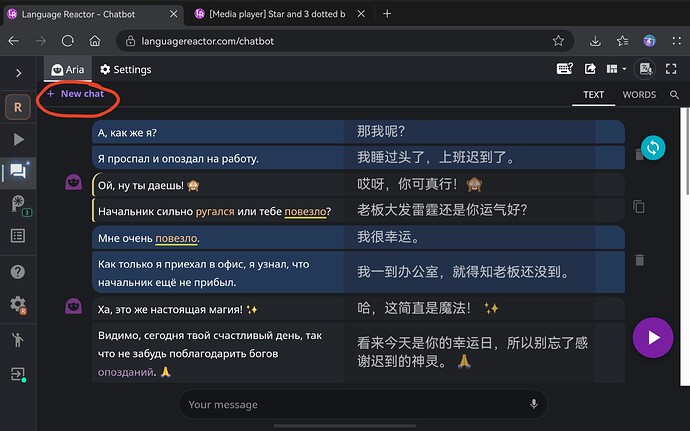Image resolution: width=690 pixels, height=431 pixels.
Task: Click the figure person sidebar icon
Action: tap(18, 339)
